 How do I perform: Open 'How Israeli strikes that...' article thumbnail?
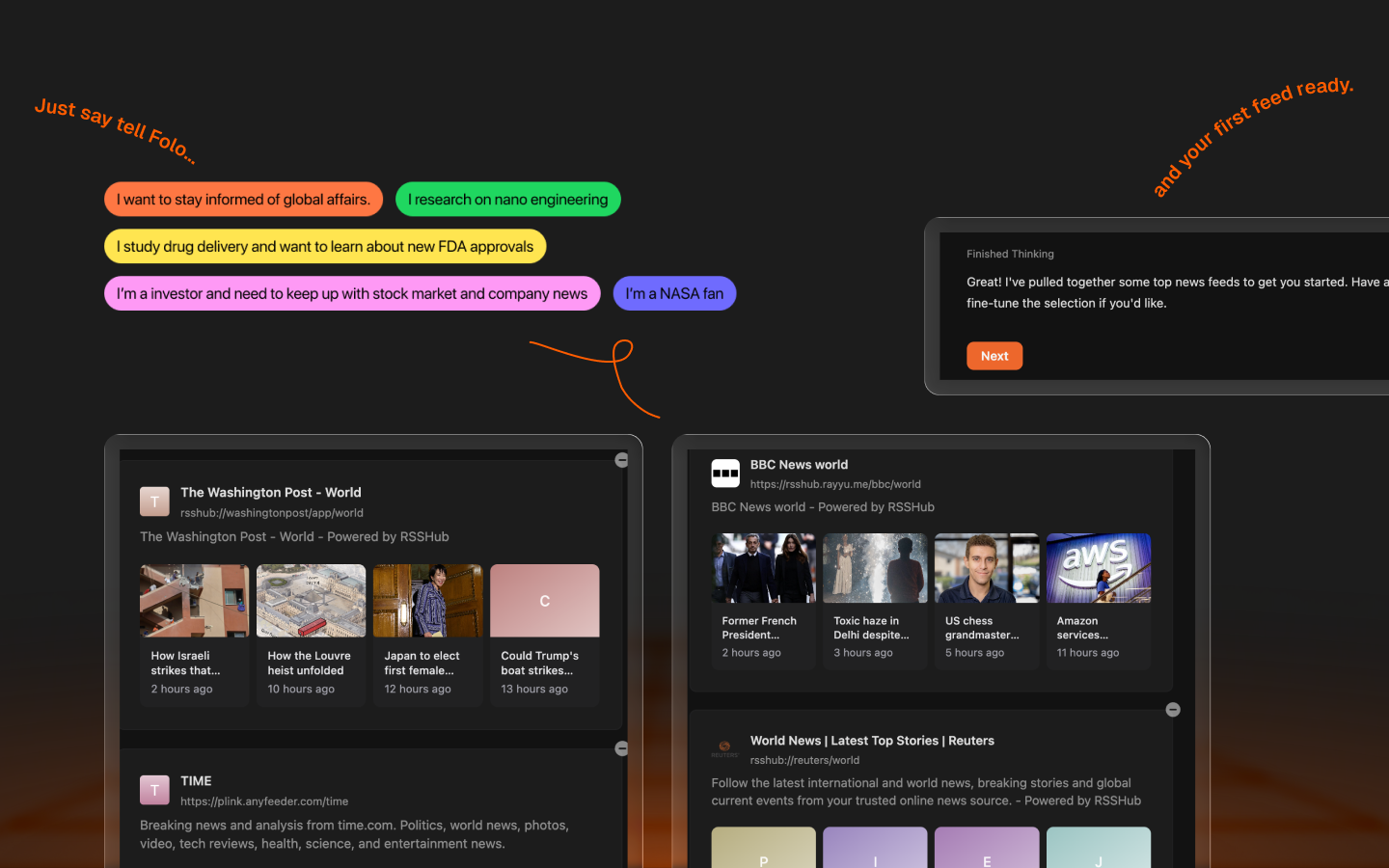point(194,601)
